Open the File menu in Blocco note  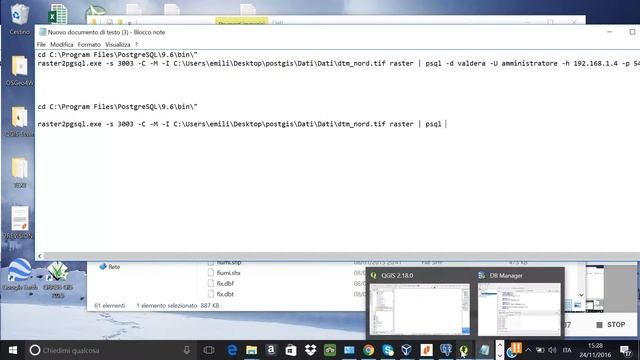(41, 44)
